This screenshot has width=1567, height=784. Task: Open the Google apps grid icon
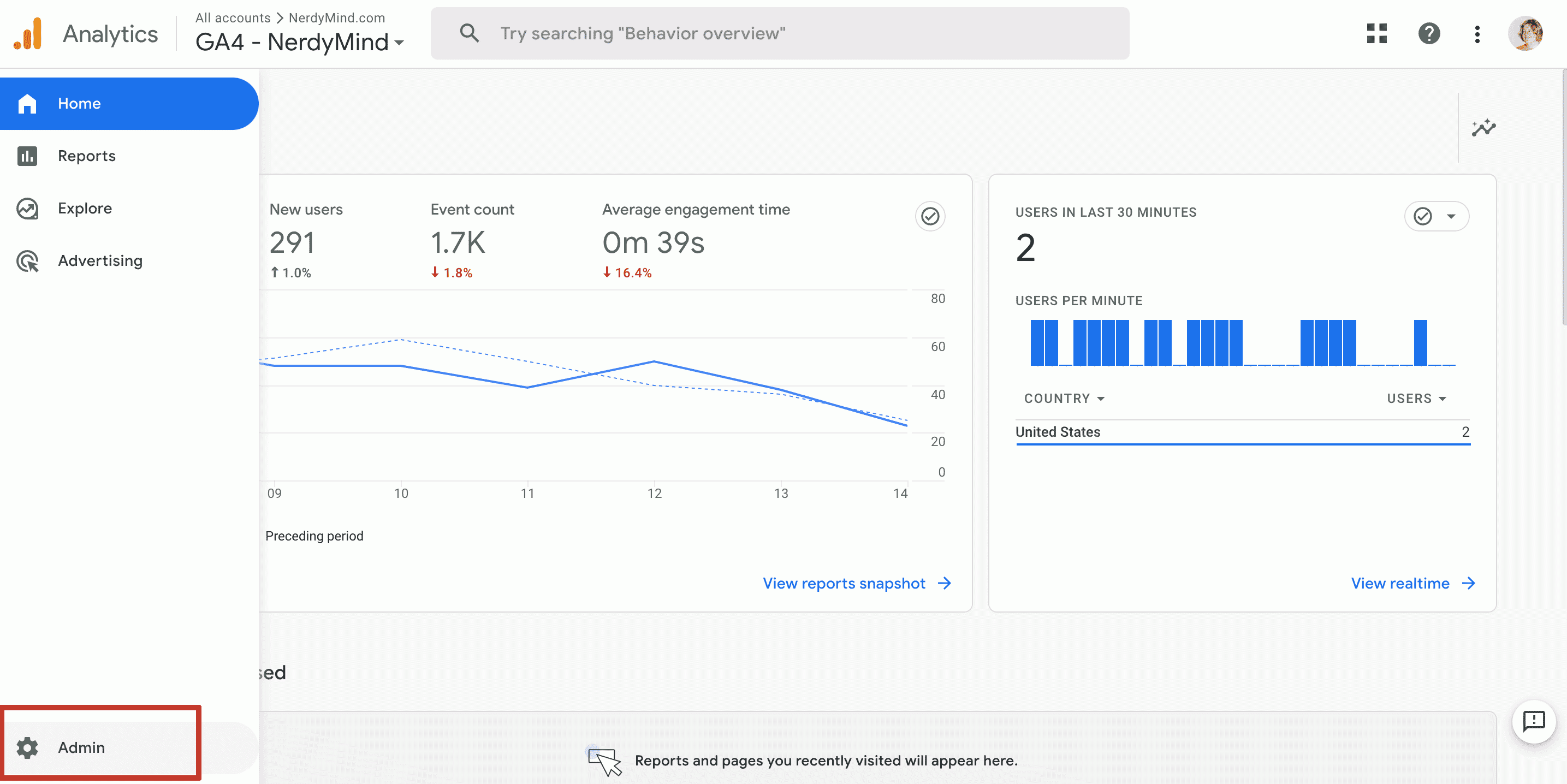click(1376, 33)
